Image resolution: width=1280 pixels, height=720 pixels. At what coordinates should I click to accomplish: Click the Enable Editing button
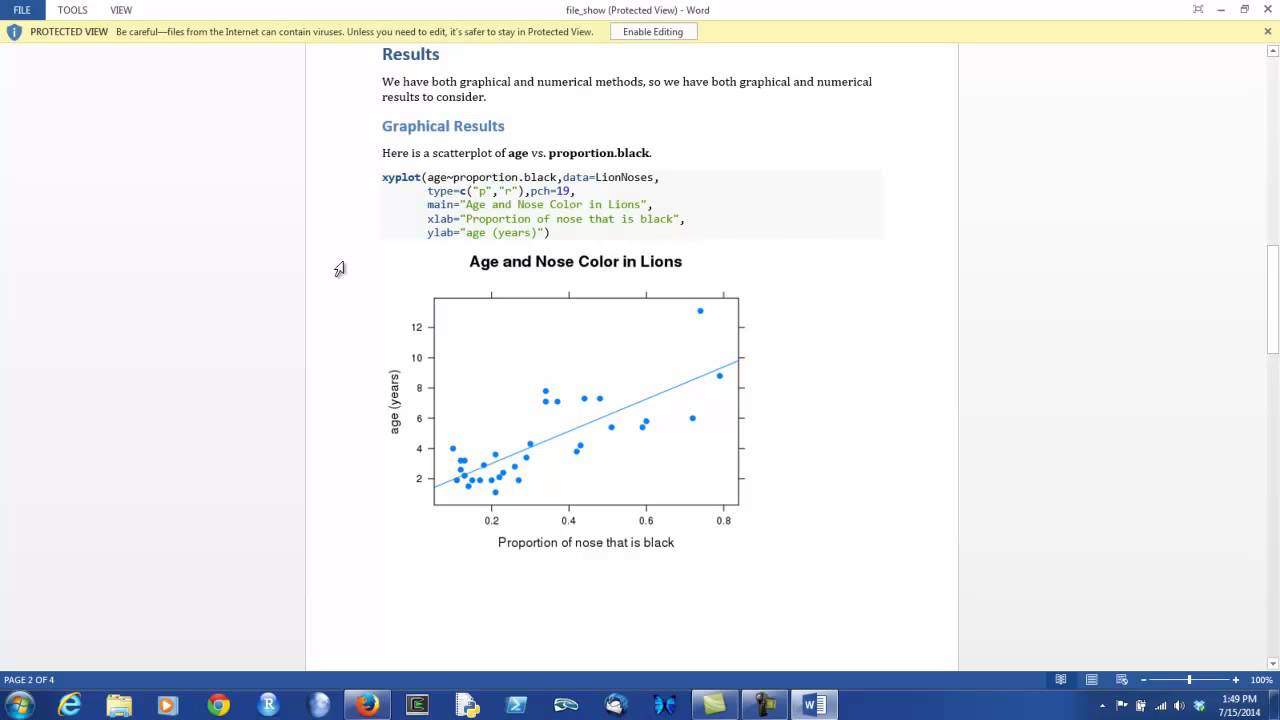(x=653, y=32)
